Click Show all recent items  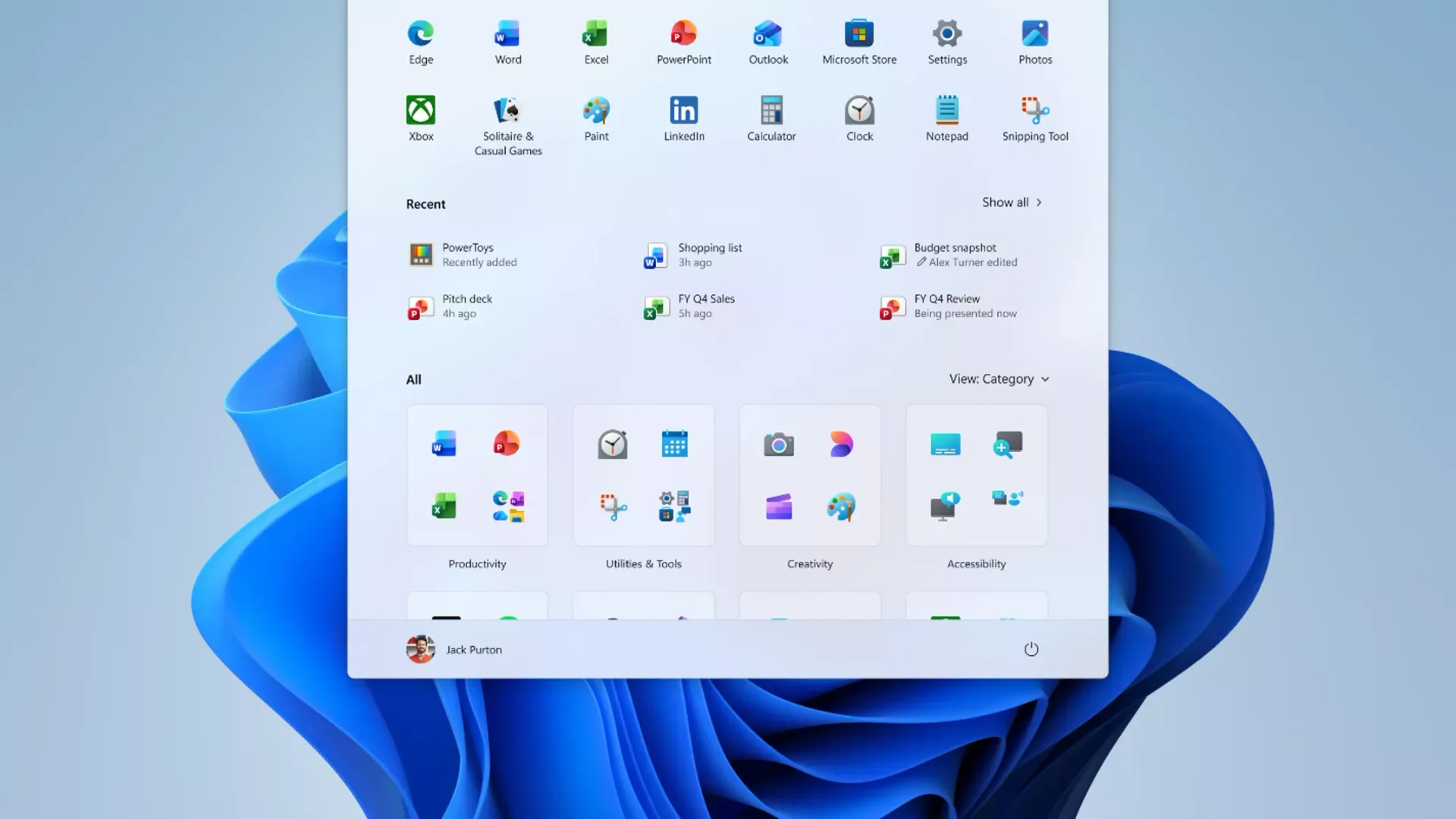pyautogui.click(x=1012, y=202)
